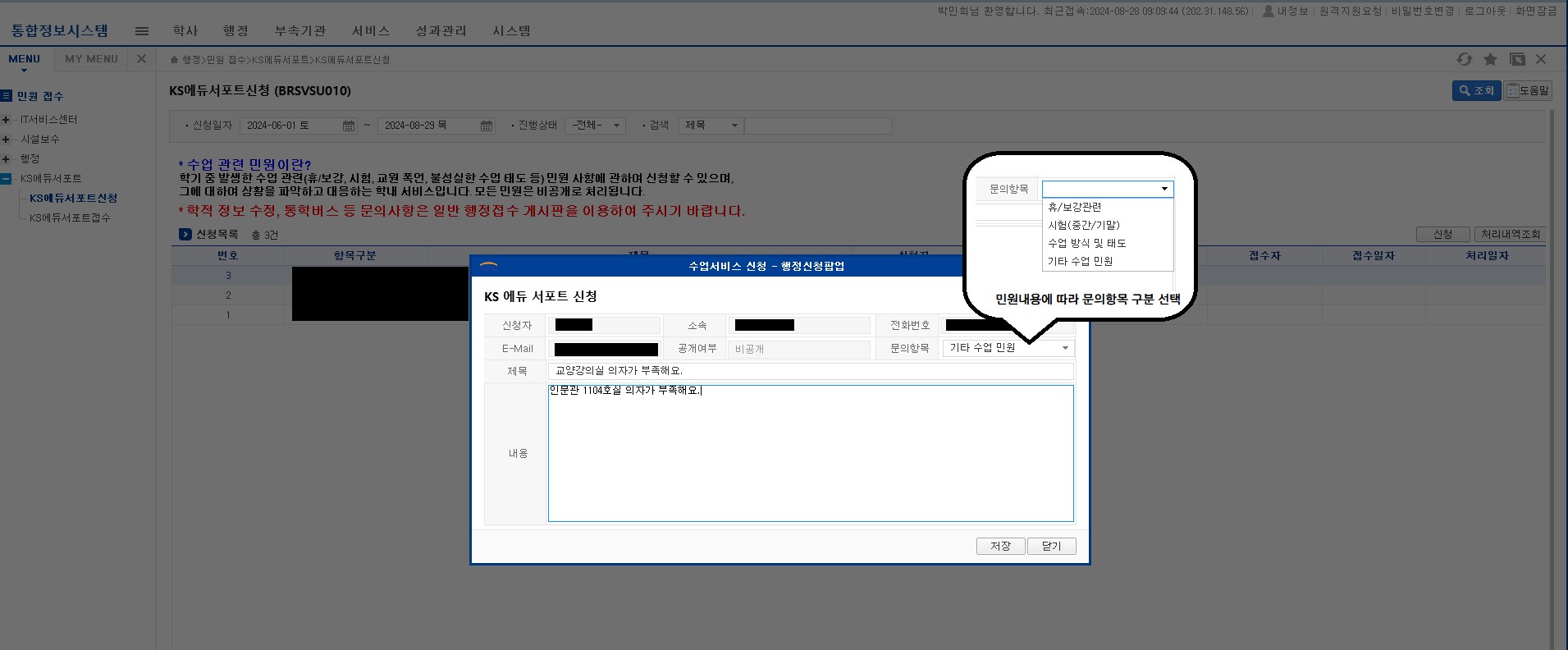Click the search keyword input field
Image resolution: width=1568 pixels, height=650 pixels.
[x=818, y=126]
